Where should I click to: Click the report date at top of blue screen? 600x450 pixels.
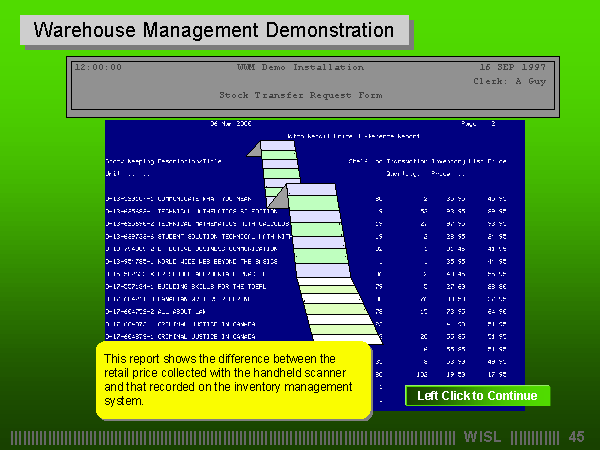[x=228, y=124]
